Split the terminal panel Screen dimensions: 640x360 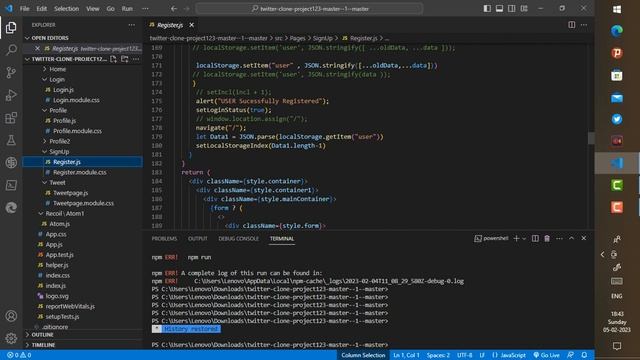(535, 238)
